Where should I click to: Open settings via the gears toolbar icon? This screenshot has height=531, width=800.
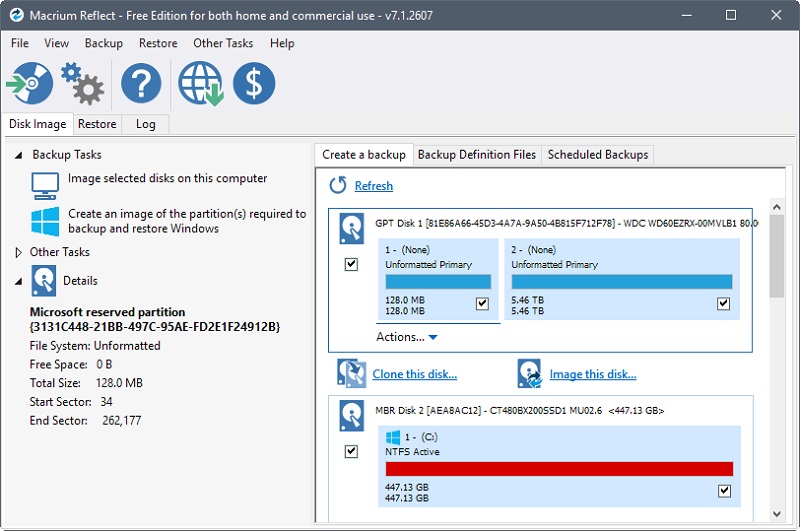tap(81, 84)
